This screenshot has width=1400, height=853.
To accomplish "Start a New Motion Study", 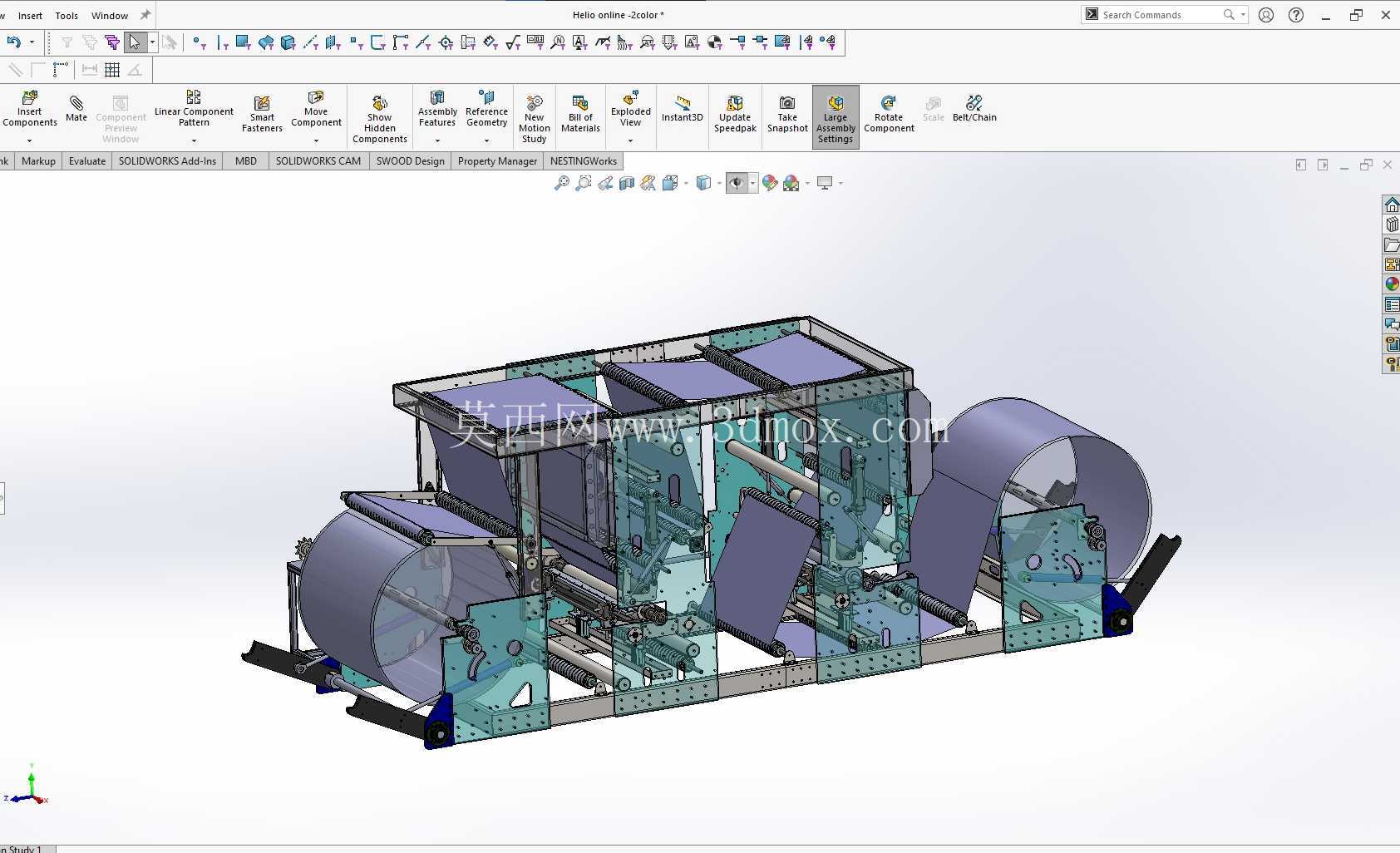I will pos(535,118).
